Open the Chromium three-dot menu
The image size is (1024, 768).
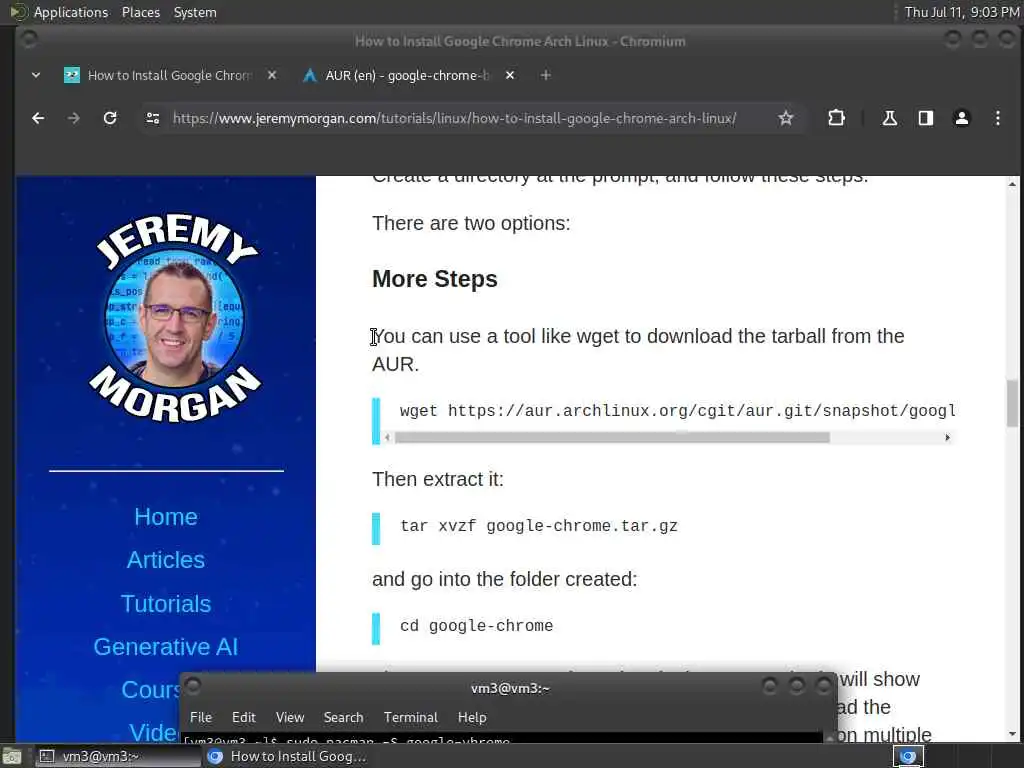click(997, 118)
